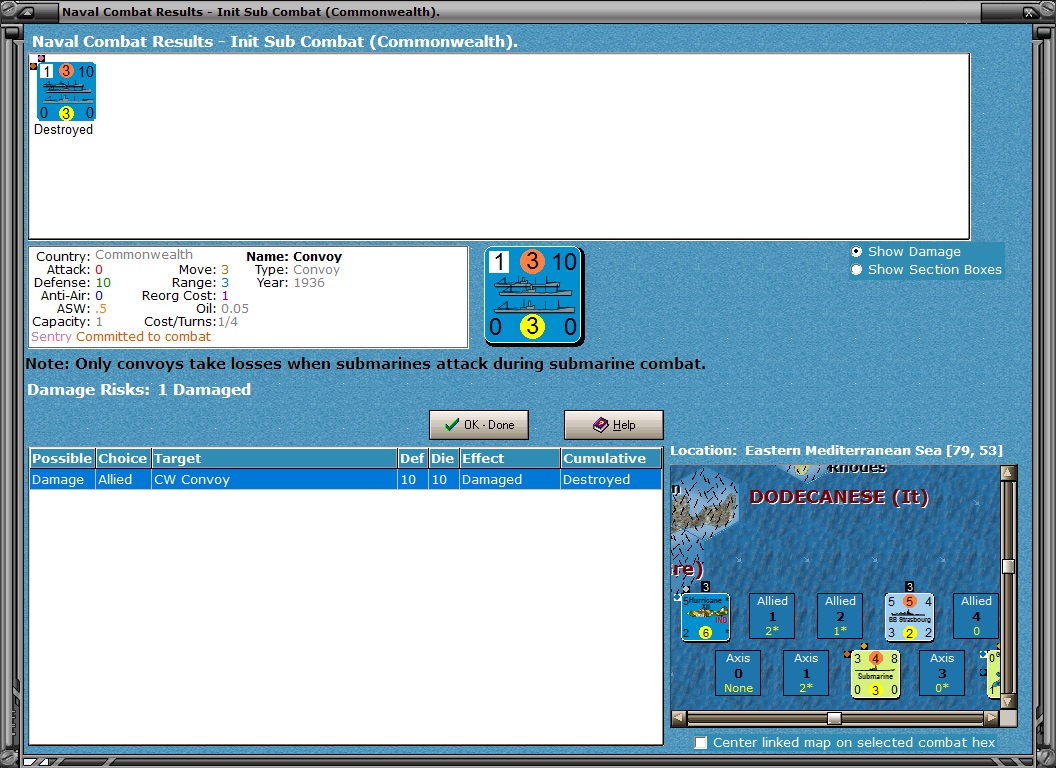
Task: Select the yellow Submarine counter
Action: (876, 674)
